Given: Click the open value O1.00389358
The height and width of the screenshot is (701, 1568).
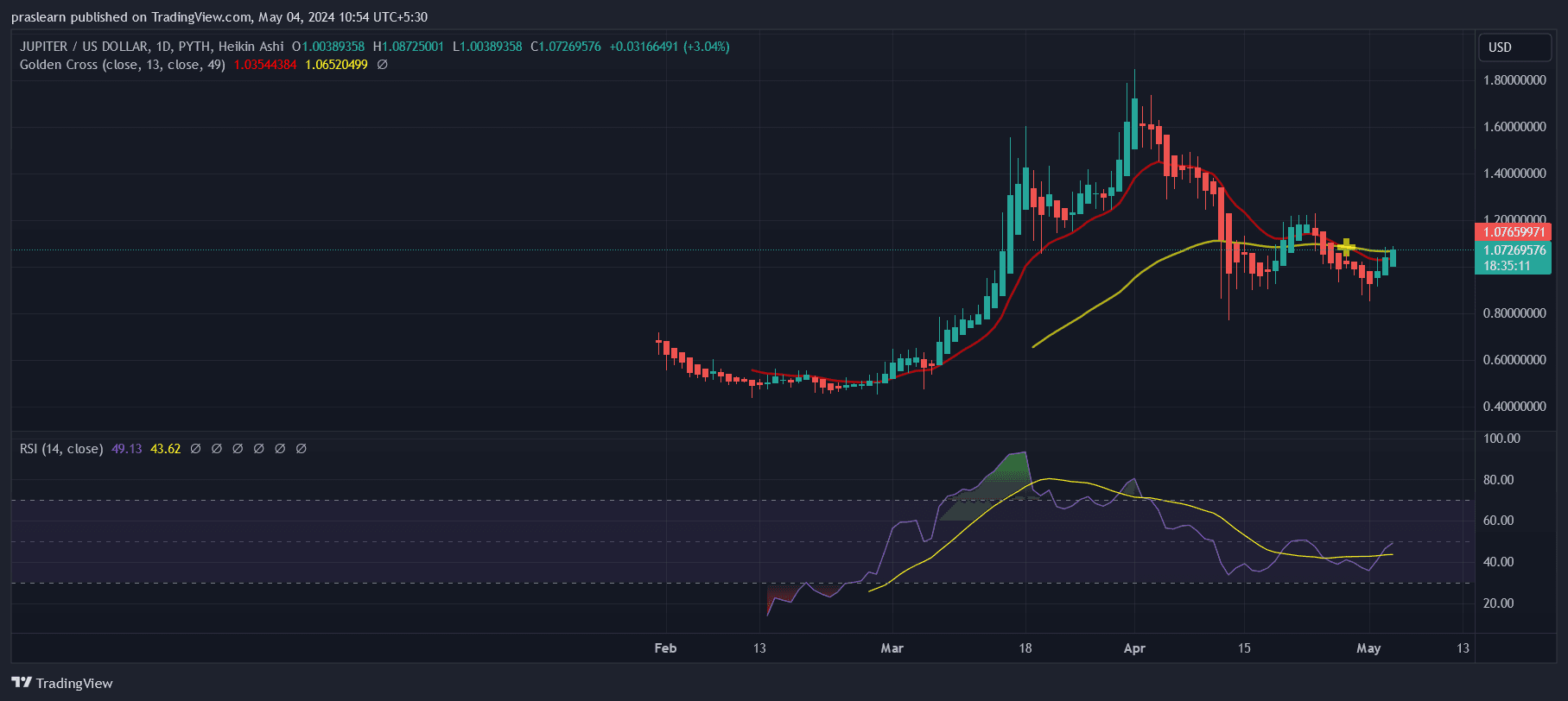Looking at the screenshot, I should (x=328, y=47).
